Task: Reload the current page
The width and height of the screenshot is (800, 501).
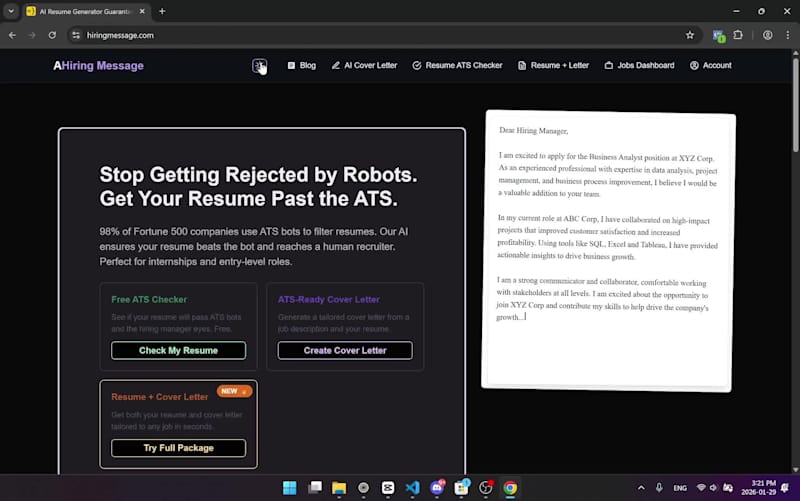Action: pyautogui.click(x=52, y=35)
